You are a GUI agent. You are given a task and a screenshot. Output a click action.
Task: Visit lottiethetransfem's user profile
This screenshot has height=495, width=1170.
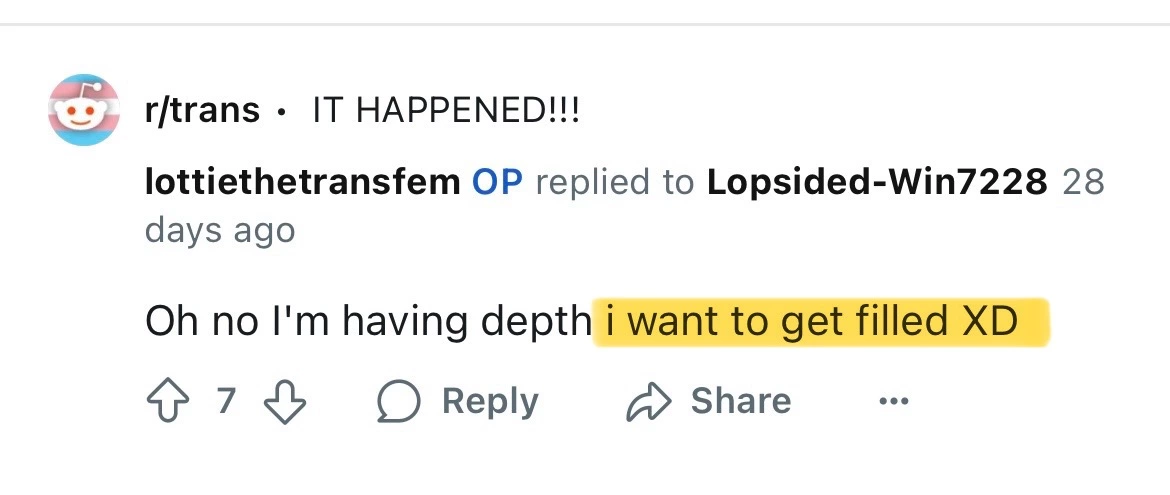coord(303,183)
